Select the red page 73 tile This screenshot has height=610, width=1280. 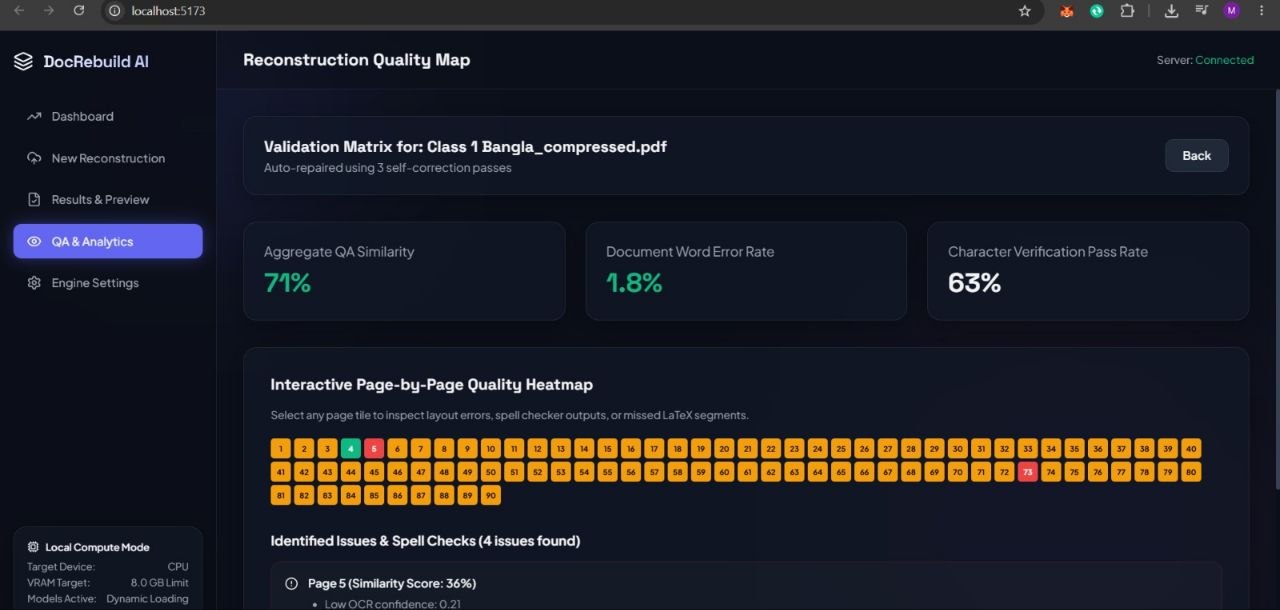point(1027,472)
